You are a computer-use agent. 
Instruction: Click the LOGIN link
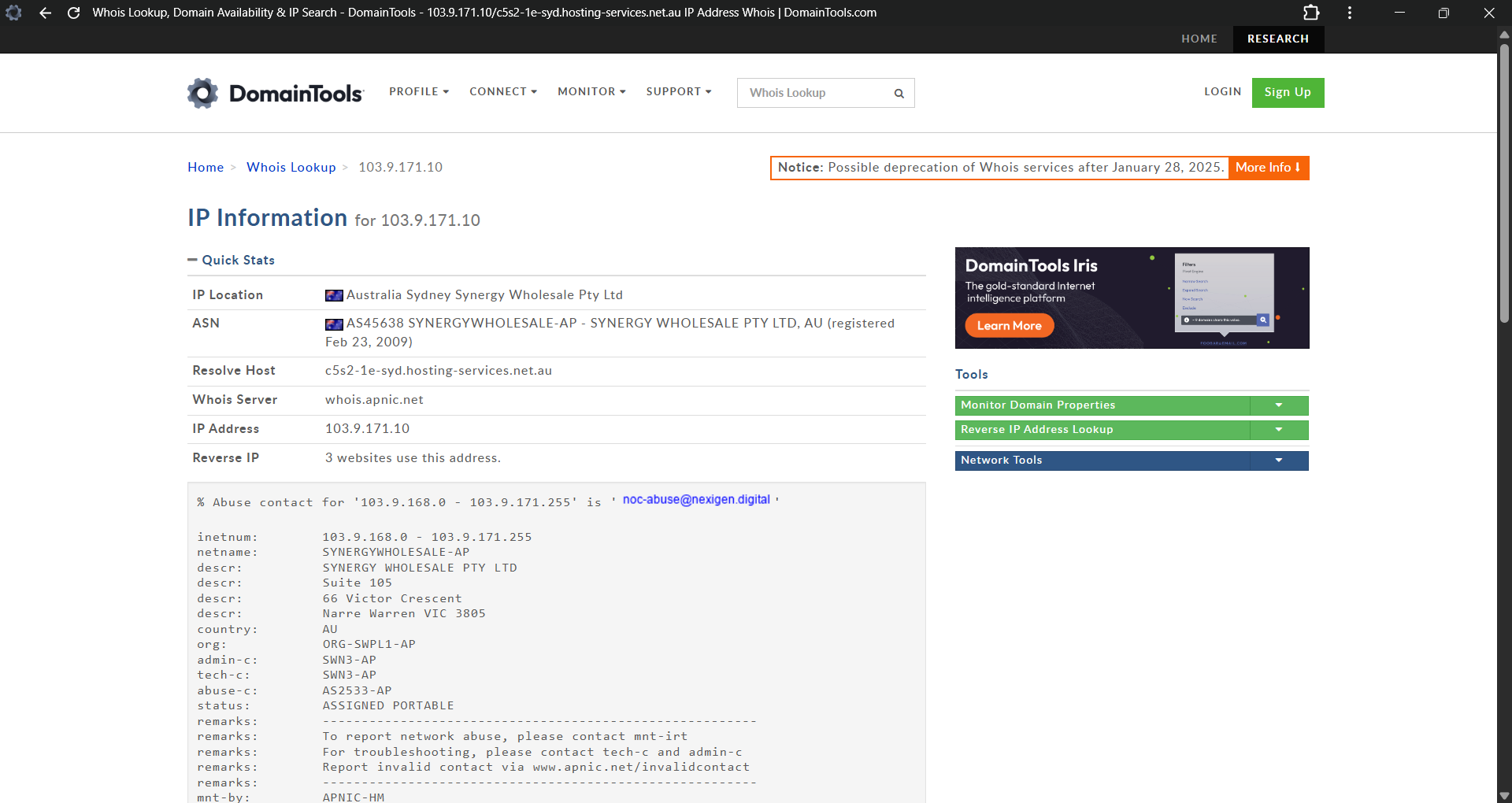point(1222,92)
